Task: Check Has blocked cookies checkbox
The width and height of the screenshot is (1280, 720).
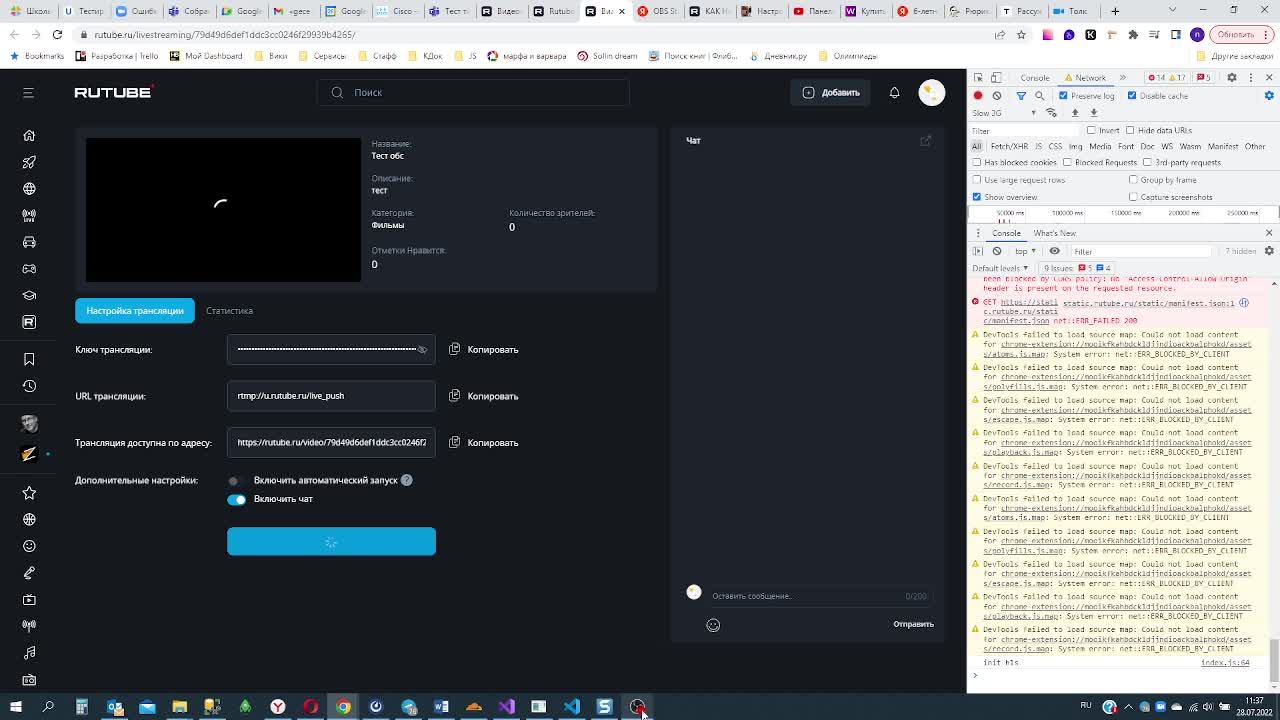Action: coord(977,162)
